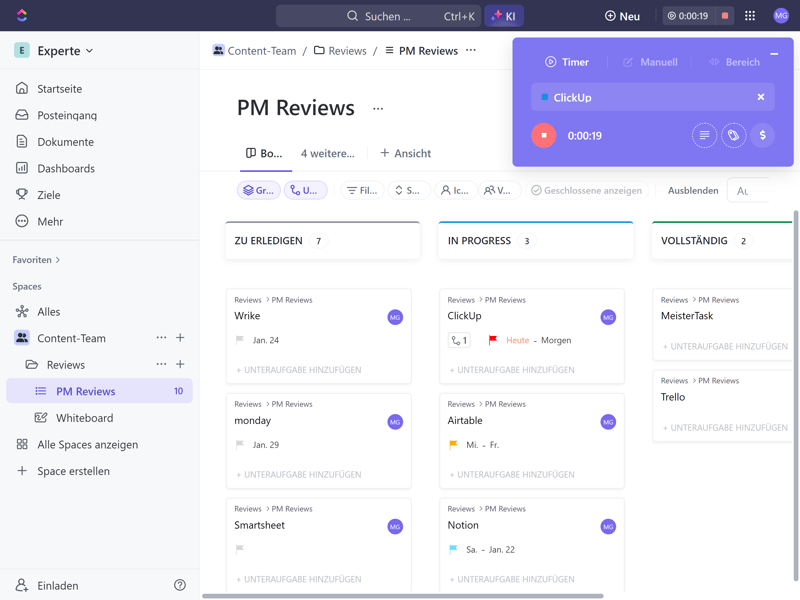Open the apps grid icon in top bar
This screenshot has height=600, width=800.
(750, 16)
